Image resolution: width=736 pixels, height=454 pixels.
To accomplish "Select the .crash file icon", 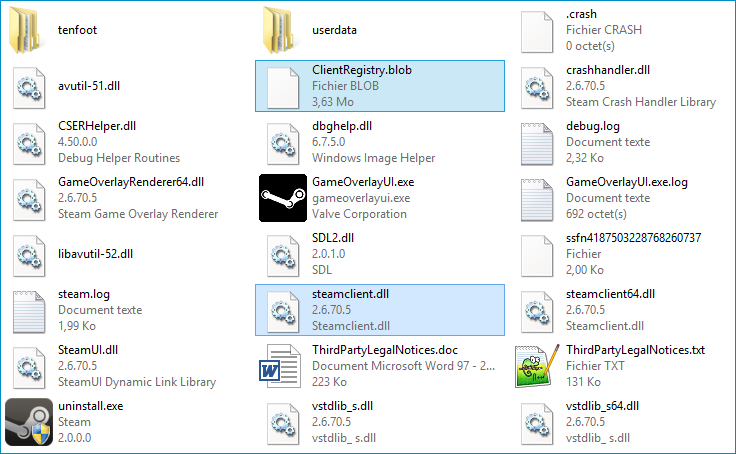I will 537,32.
